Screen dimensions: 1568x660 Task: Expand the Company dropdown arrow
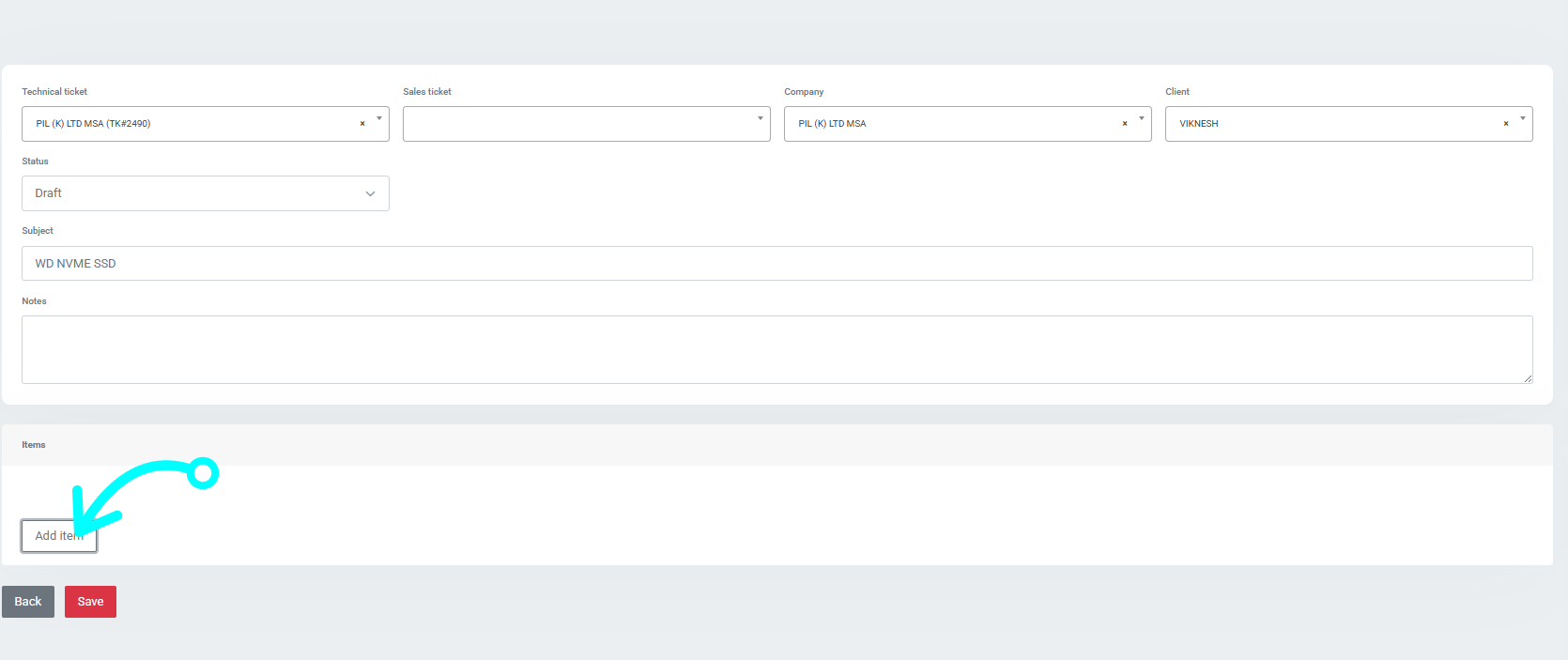pos(1142,119)
